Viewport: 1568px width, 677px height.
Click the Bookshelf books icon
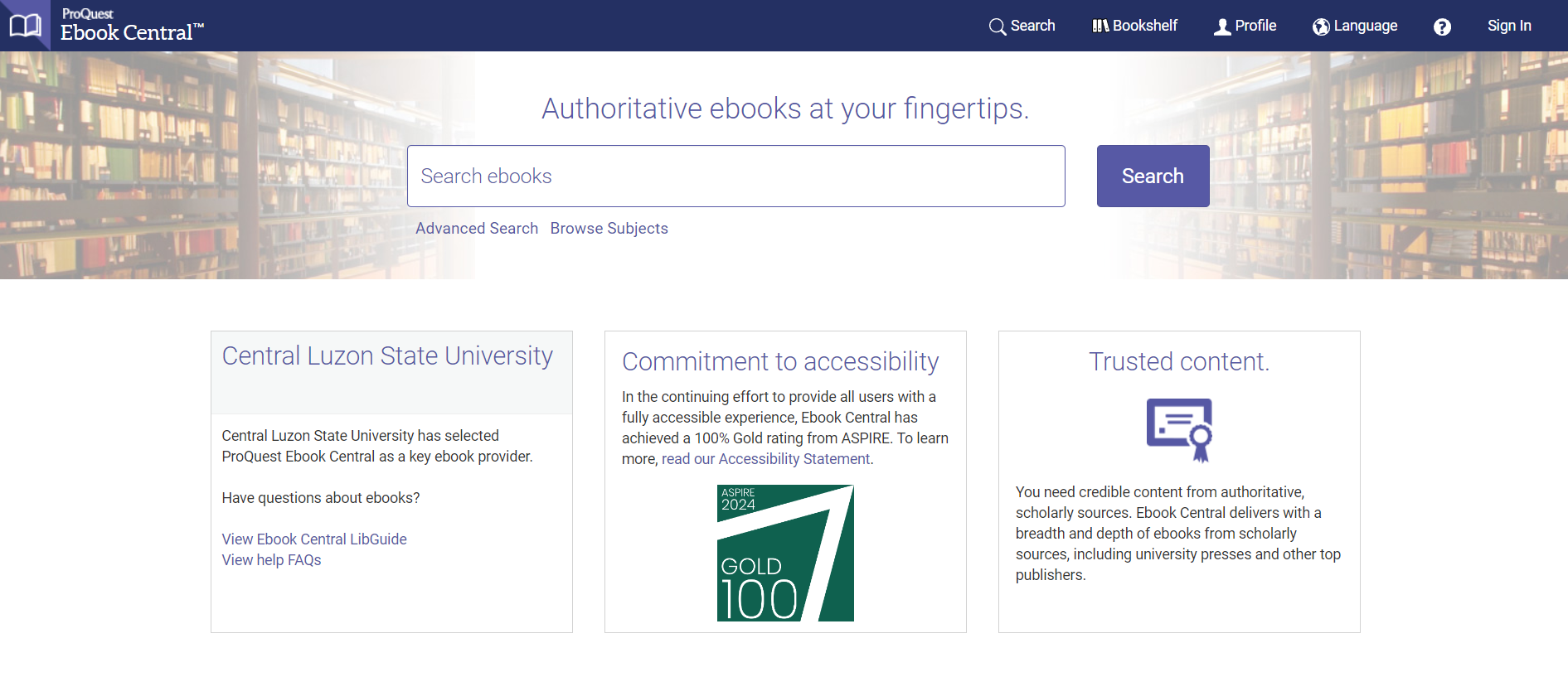pyautogui.click(x=1100, y=27)
